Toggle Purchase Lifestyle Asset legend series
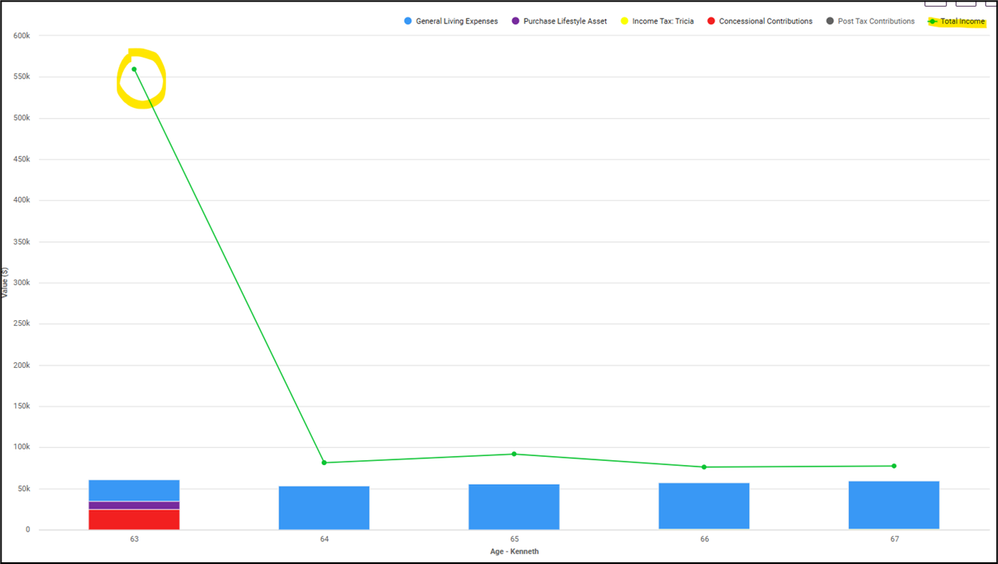 (565, 21)
